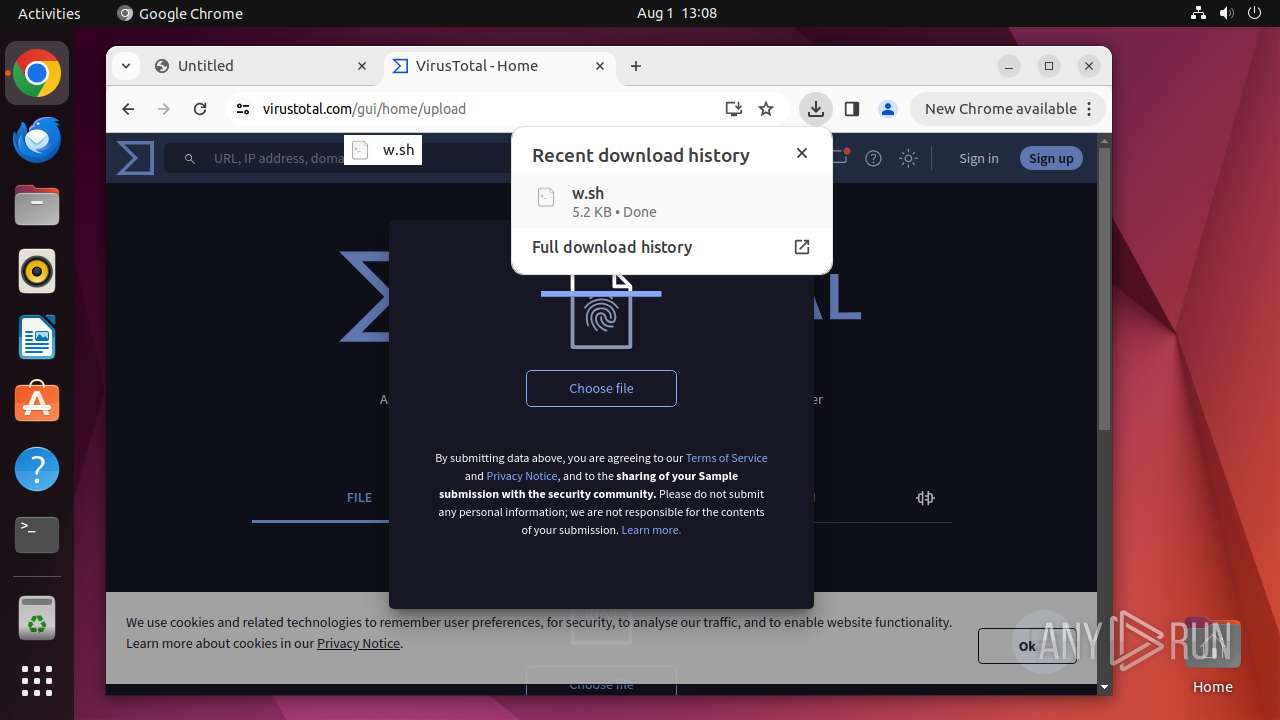Open system status menu power icon
Viewport: 1280px width, 720px height.
coord(1255,13)
